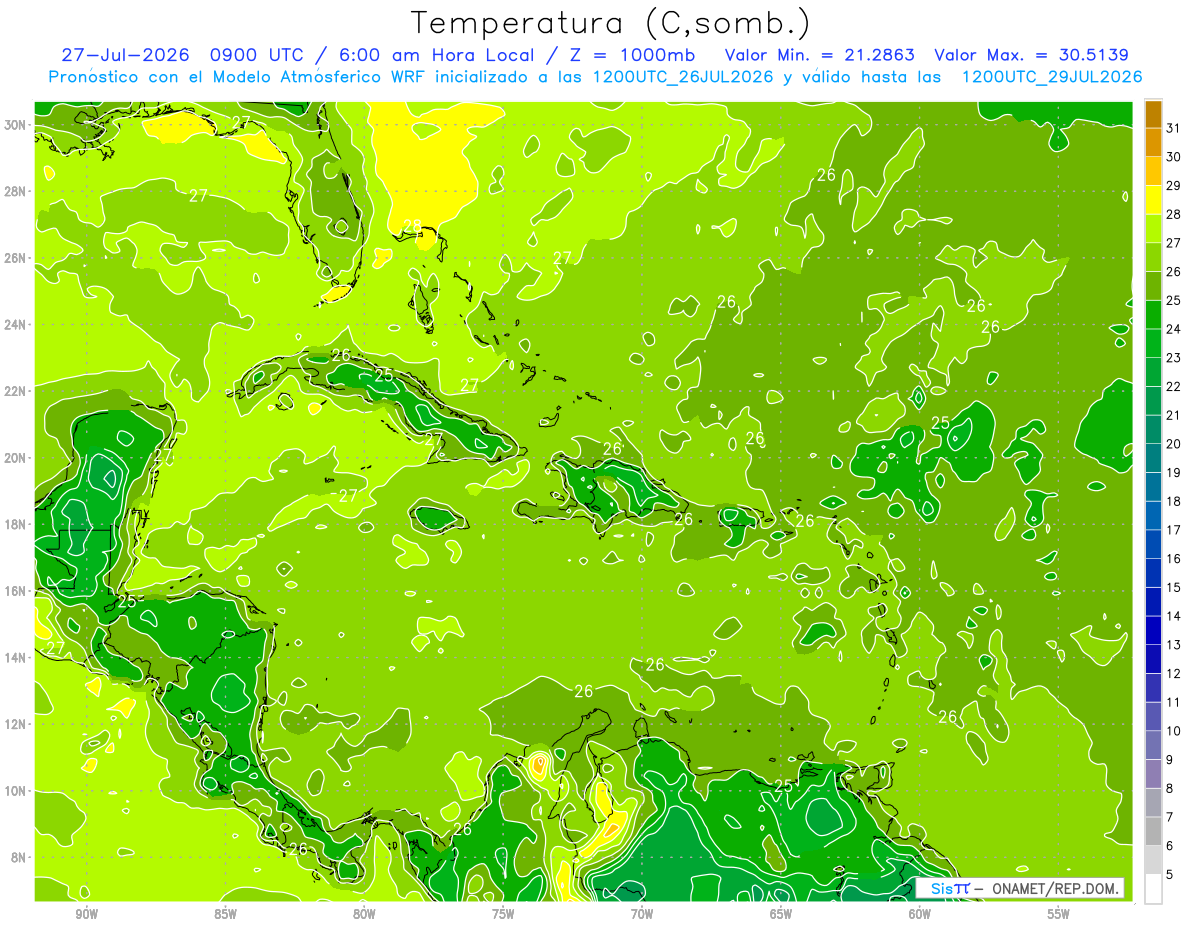
Task: Click the 10N latitude axis label
Action: pyautogui.click(x=16, y=790)
